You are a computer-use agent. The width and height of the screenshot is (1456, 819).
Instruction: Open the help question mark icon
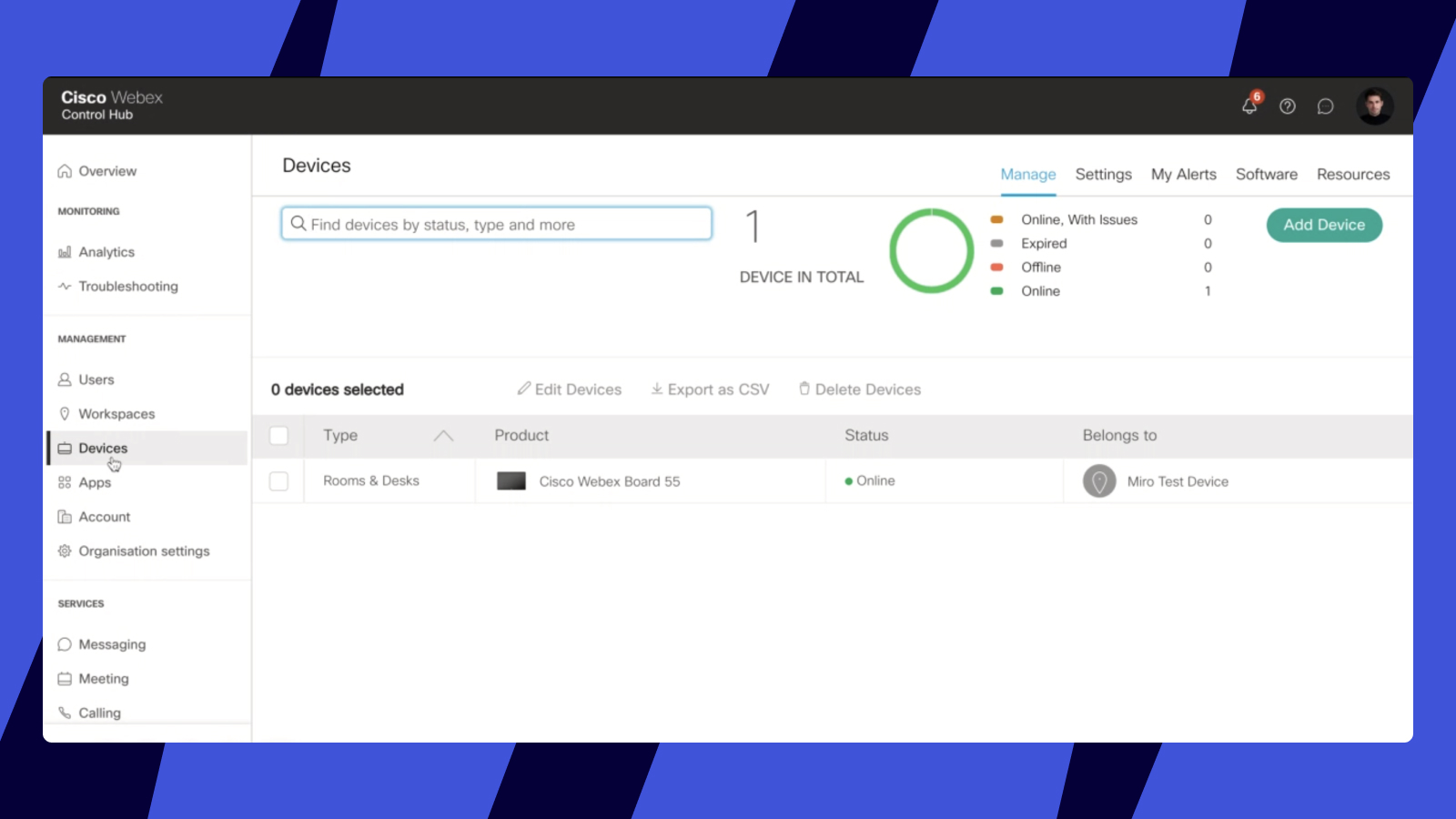click(1288, 106)
